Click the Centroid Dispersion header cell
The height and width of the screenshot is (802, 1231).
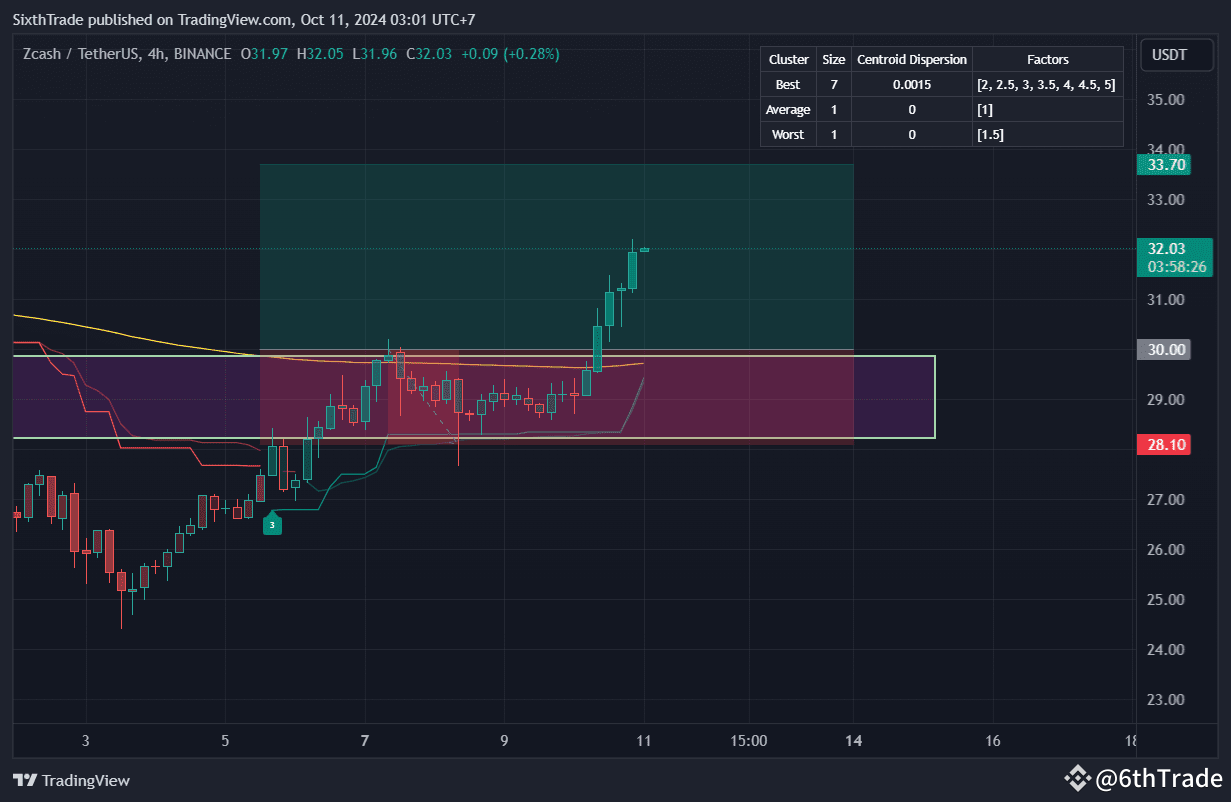(x=911, y=59)
